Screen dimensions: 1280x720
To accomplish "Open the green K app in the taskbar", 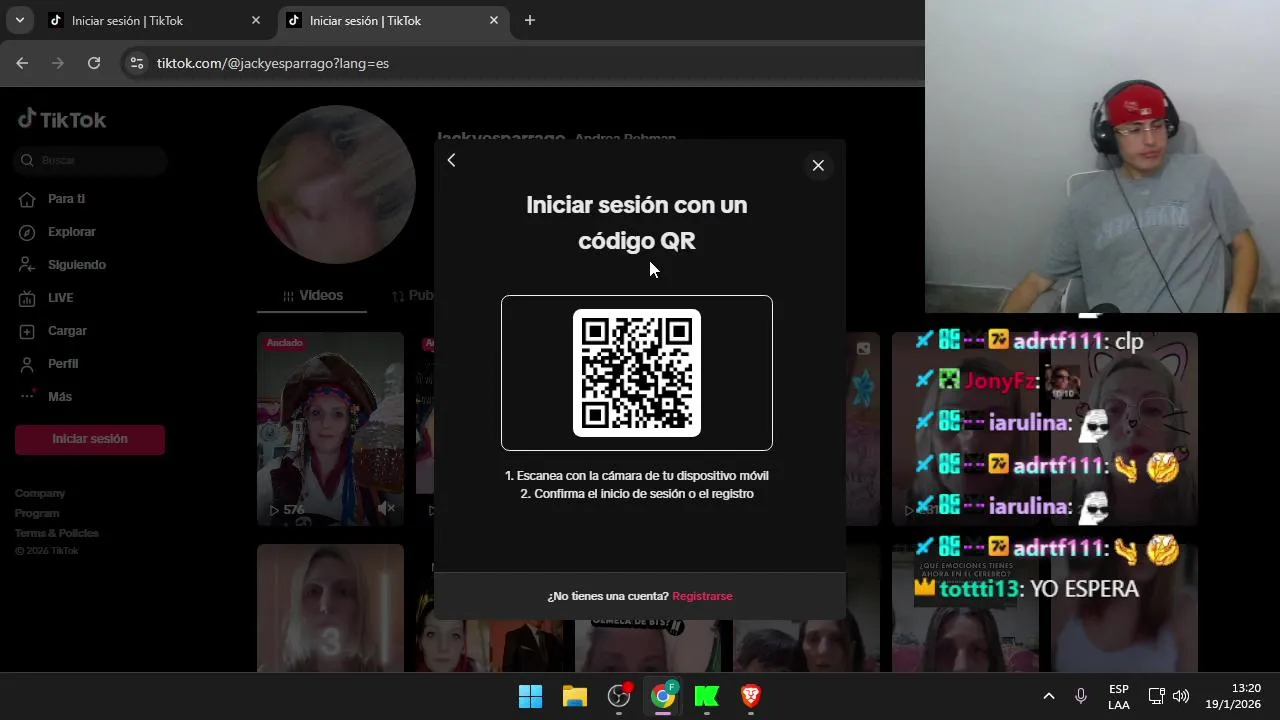I will click(x=707, y=696).
